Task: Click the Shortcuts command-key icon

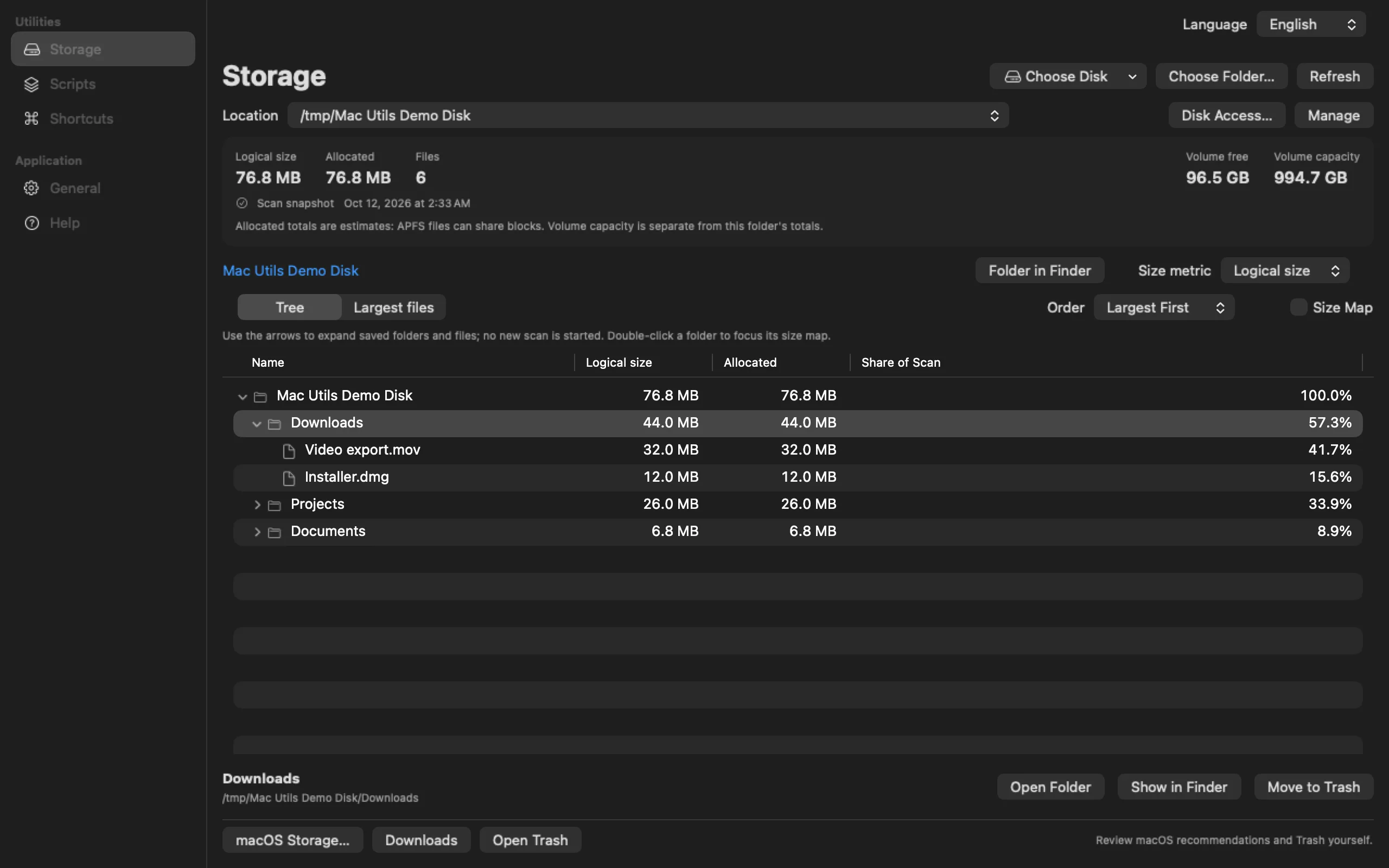Action: (x=31, y=119)
